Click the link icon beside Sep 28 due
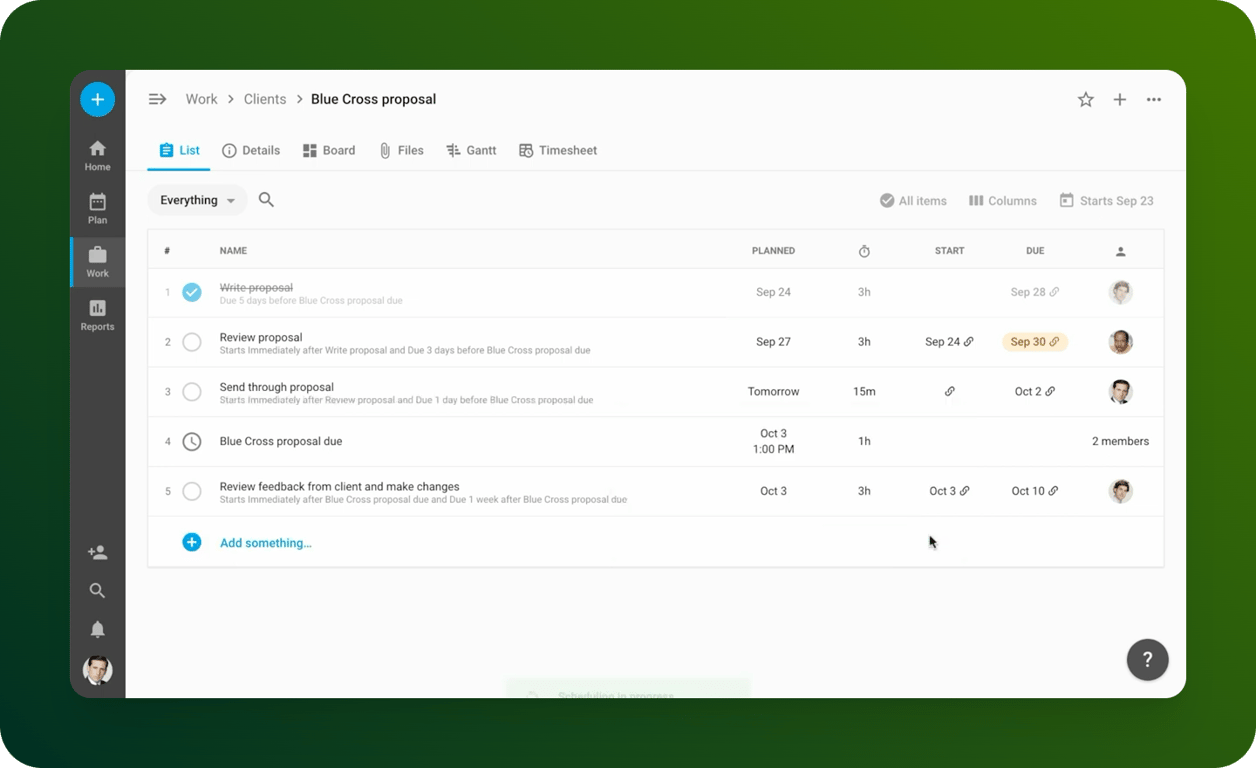 coord(1054,292)
